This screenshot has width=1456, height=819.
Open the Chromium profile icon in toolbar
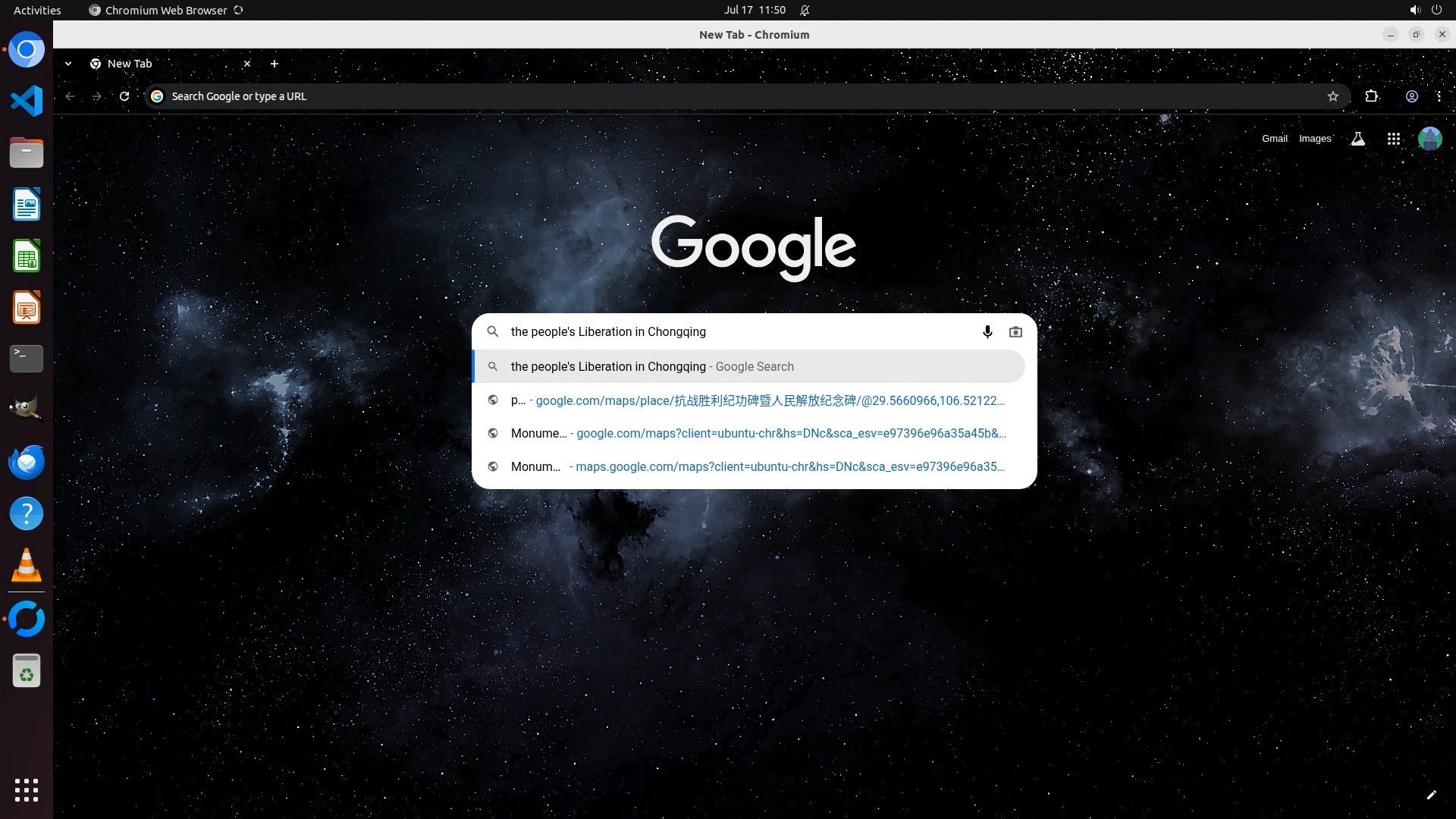(x=1412, y=96)
